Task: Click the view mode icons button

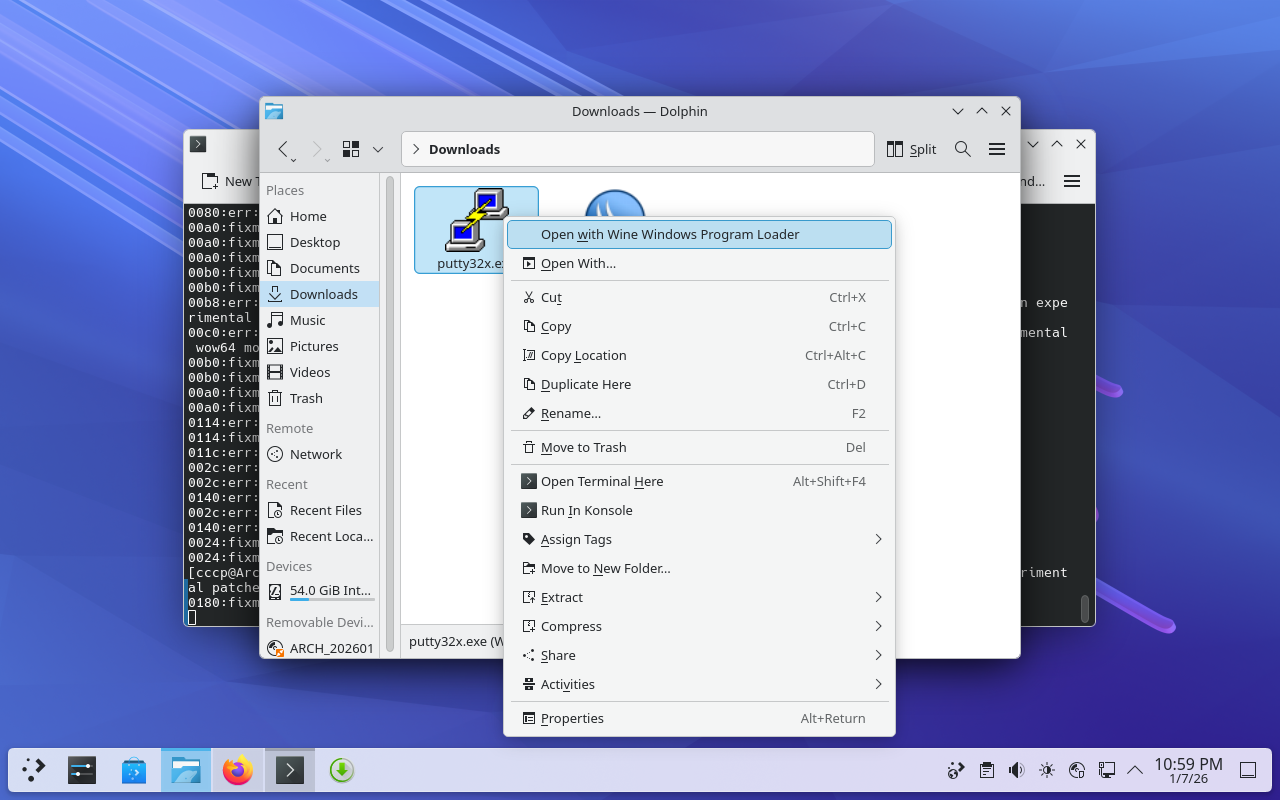Action: click(x=351, y=149)
